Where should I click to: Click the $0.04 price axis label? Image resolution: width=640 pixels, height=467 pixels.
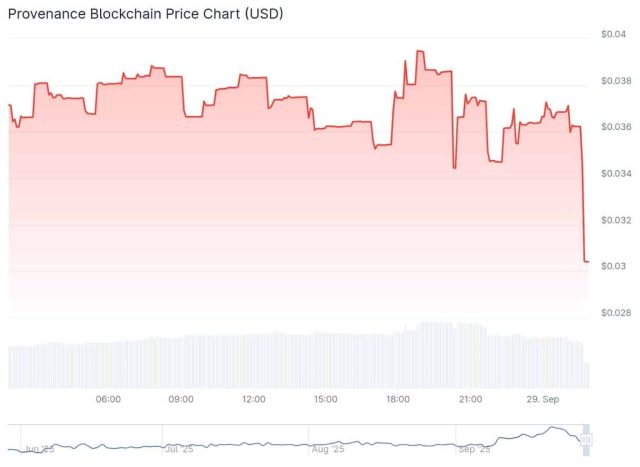click(x=614, y=34)
